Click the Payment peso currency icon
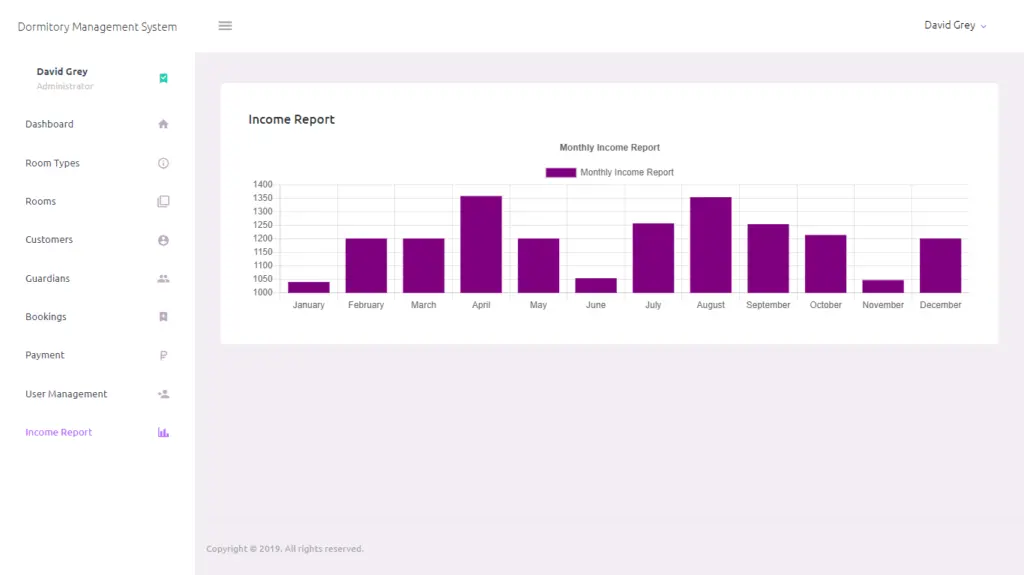 click(x=163, y=355)
